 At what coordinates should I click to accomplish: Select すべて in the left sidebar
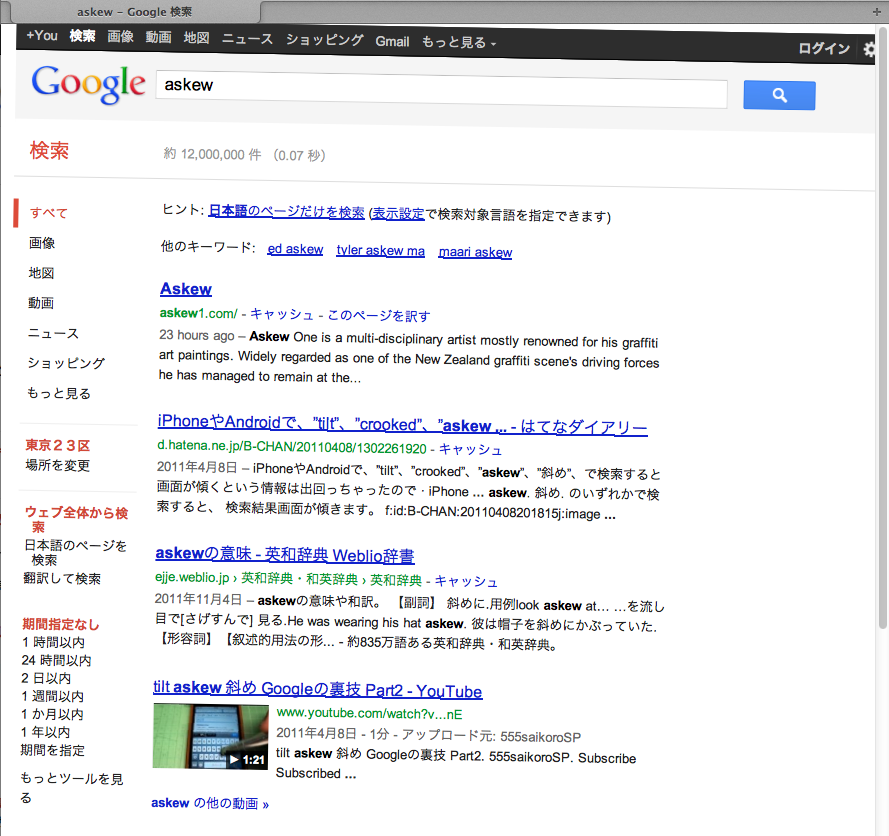(49, 213)
